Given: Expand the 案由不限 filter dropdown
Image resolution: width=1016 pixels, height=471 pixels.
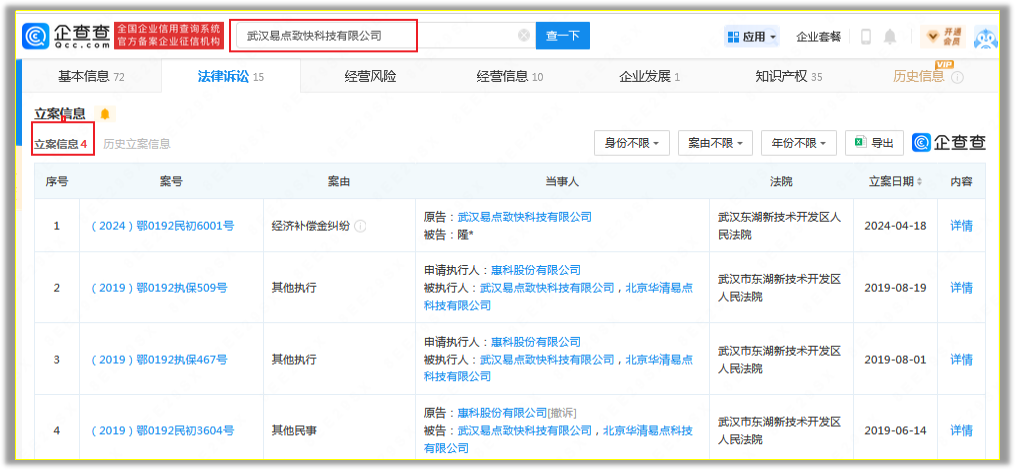Looking at the screenshot, I should coord(715,143).
